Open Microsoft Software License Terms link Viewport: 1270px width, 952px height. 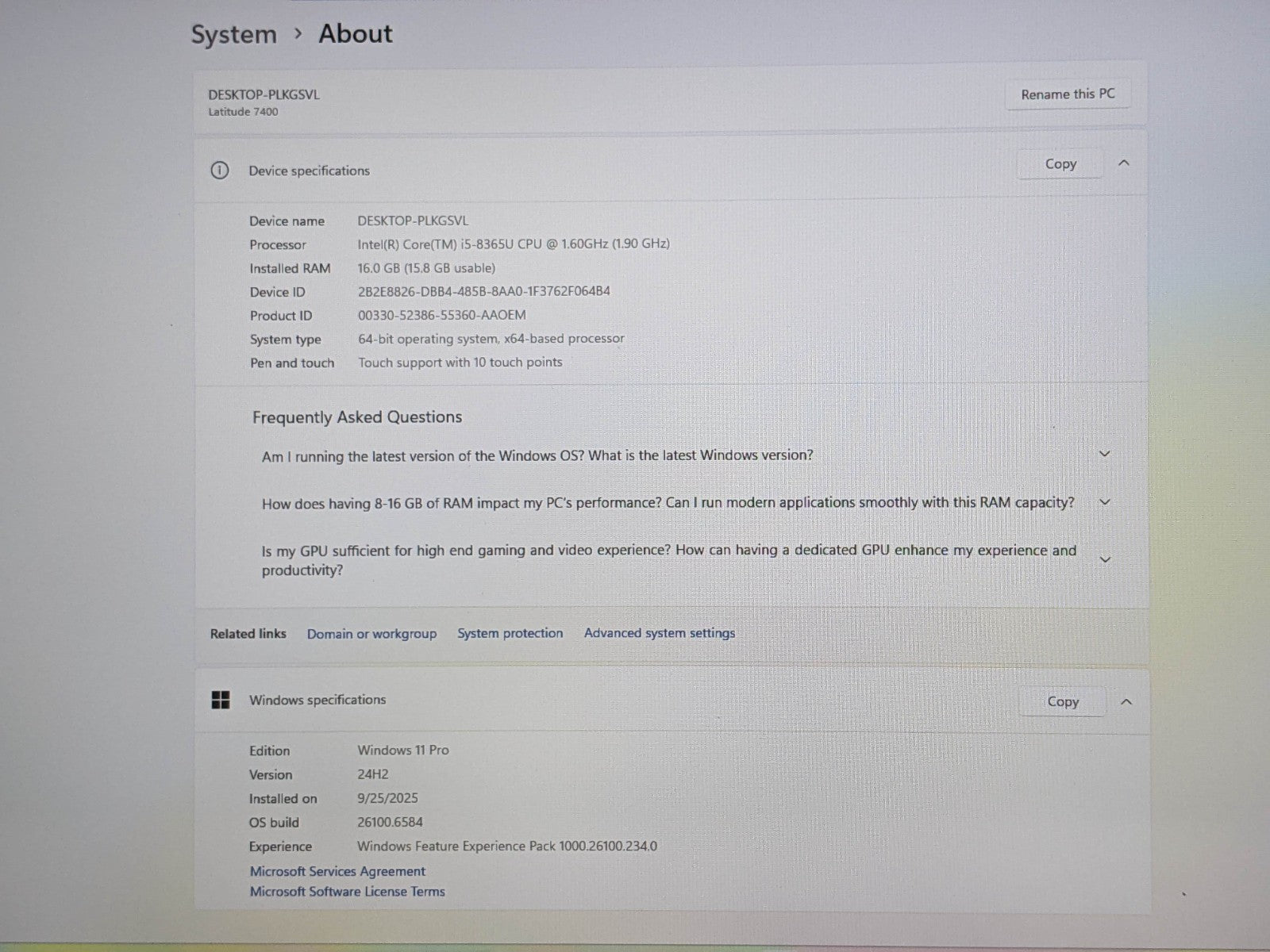pyautogui.click(x=347, y=892)
